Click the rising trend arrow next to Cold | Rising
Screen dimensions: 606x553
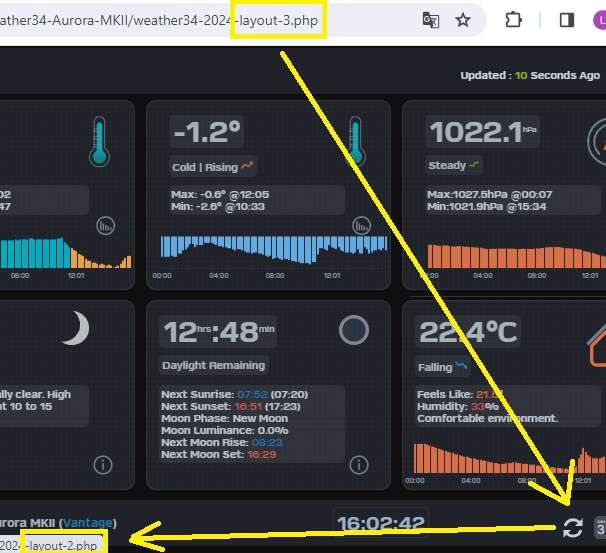[247, 165]
